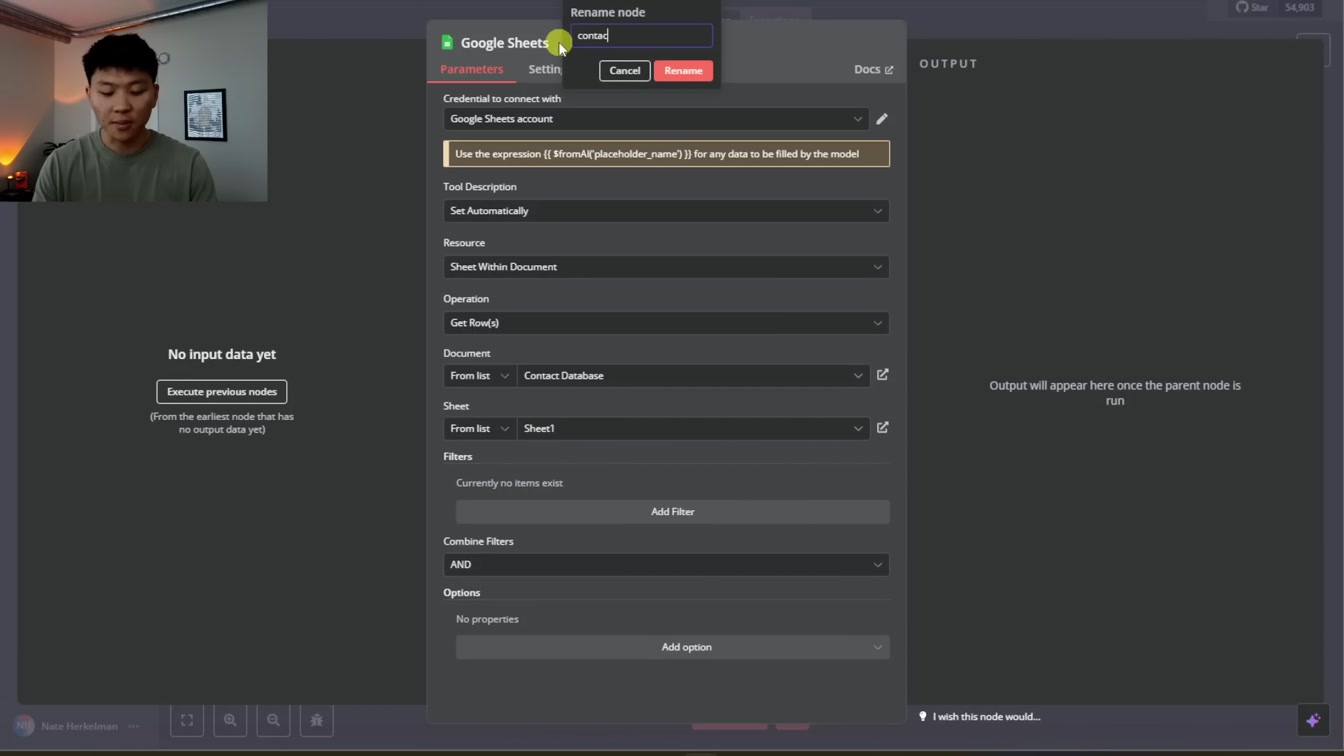Open the AI assistant sparkle button
This screenshot has width=1344, height=756.
[x=1313, y=720]
